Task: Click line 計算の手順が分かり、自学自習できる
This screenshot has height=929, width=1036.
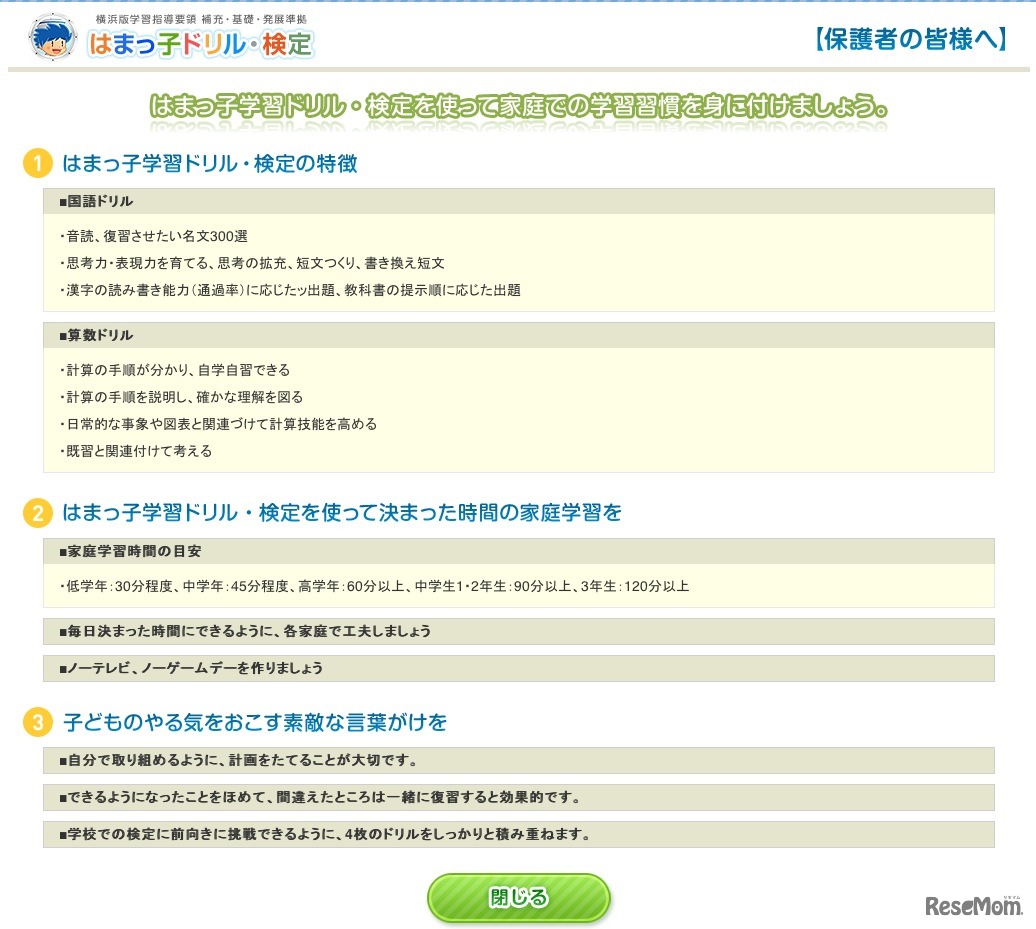Action: click(175, 370)
